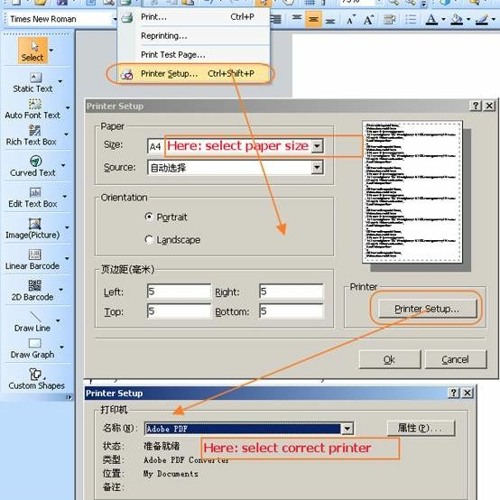Expand Rich Text Box options arrow
Viewport: 500px width, 500px height.
click(66, 134)
